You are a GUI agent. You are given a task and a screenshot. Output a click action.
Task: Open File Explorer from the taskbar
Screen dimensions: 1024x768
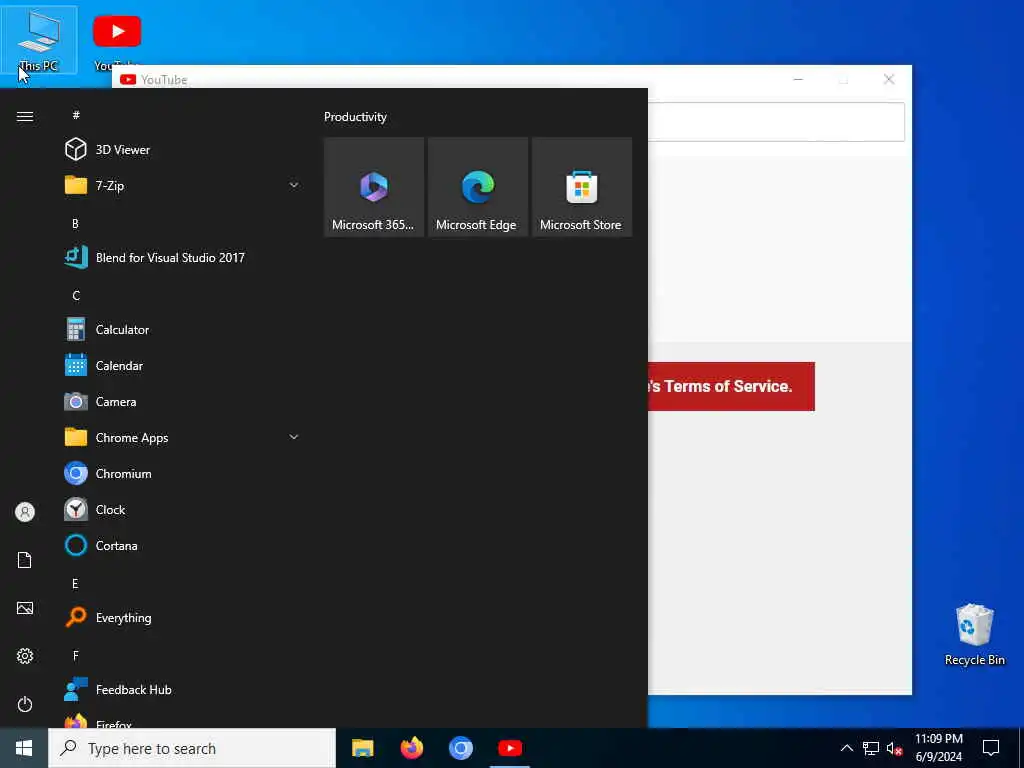[x=362, y=748]
